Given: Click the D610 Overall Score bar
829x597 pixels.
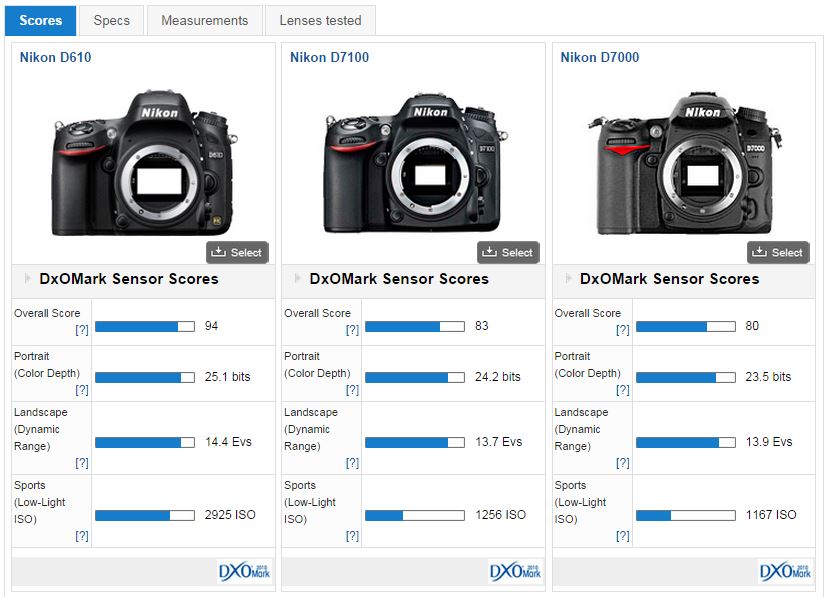Looking at the screenshot, I should (145, 327).
